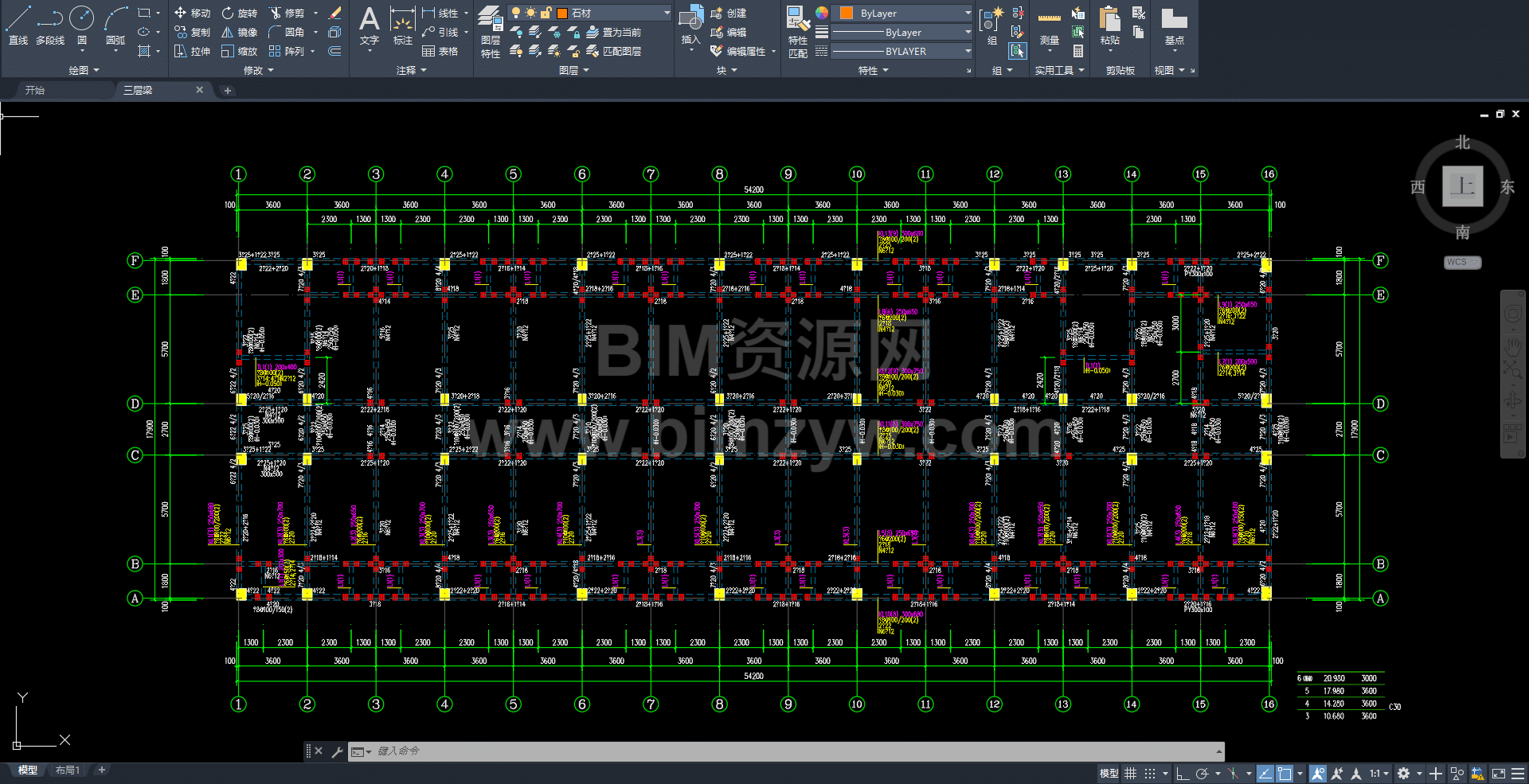Switch to the 布局1 layout tab
The height and width of the screenshot is (784, 1529).
tap(68, 770)
